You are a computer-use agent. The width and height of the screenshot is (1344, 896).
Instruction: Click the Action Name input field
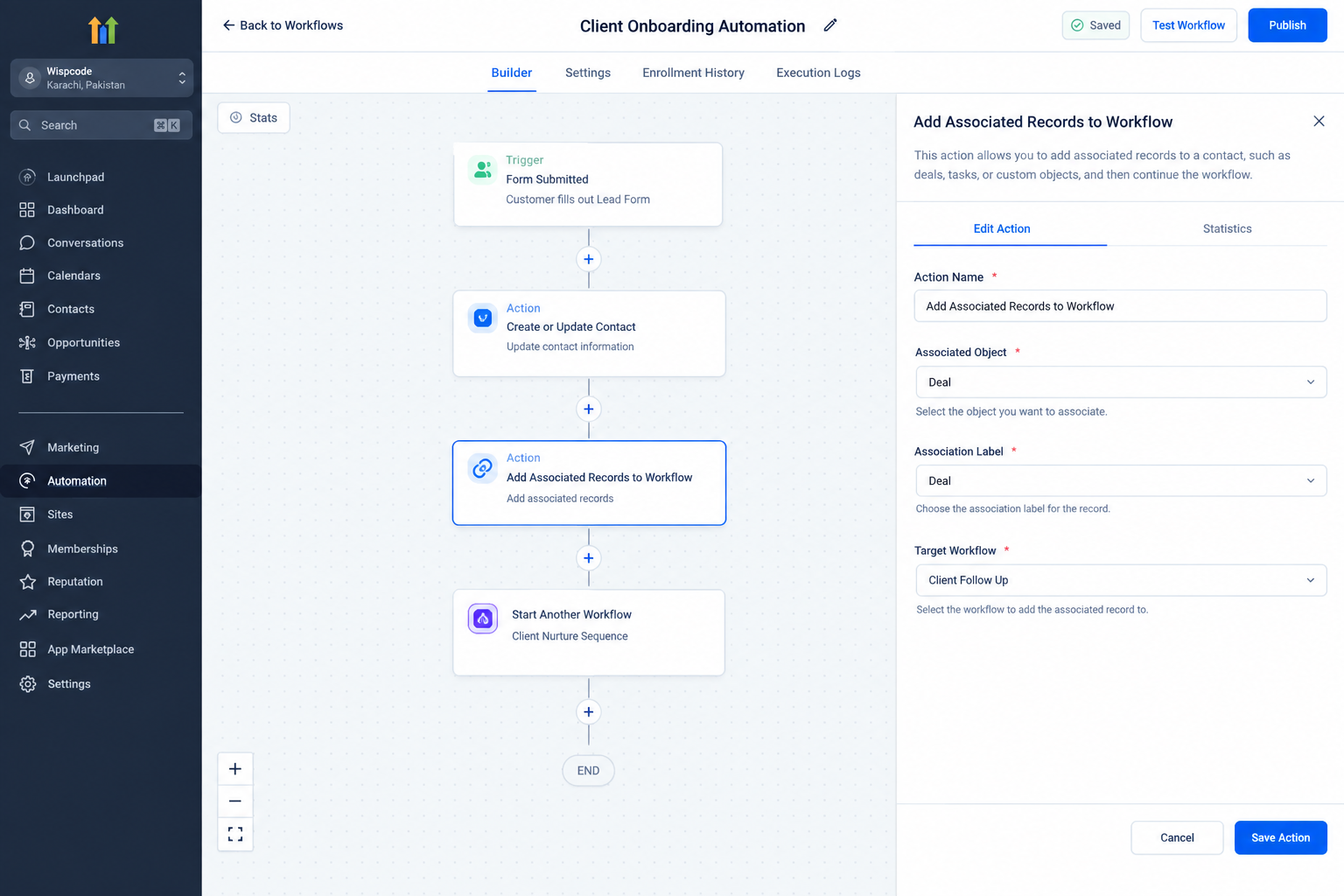[1120, 306]
